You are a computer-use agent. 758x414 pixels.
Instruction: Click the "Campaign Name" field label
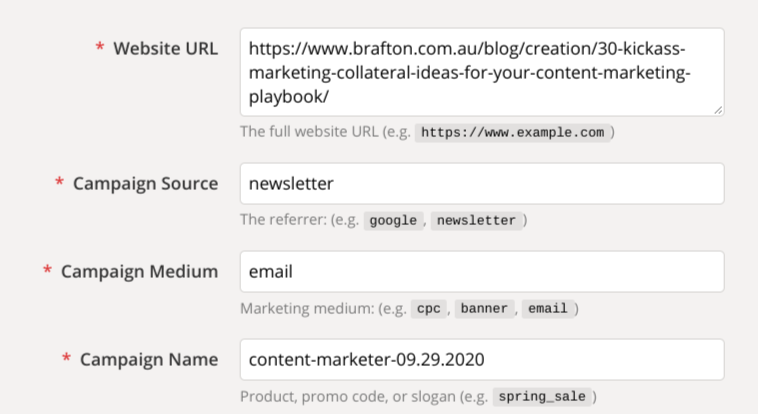click(149, 360)
